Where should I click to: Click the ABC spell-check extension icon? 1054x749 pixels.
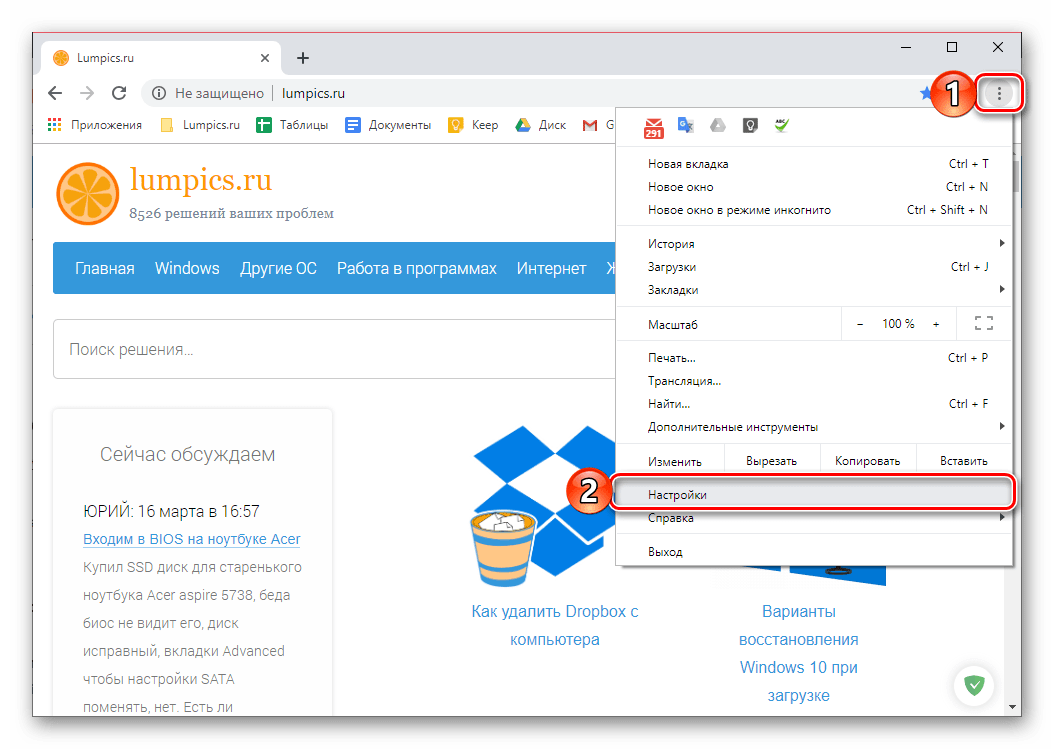(x=782, y=125)
